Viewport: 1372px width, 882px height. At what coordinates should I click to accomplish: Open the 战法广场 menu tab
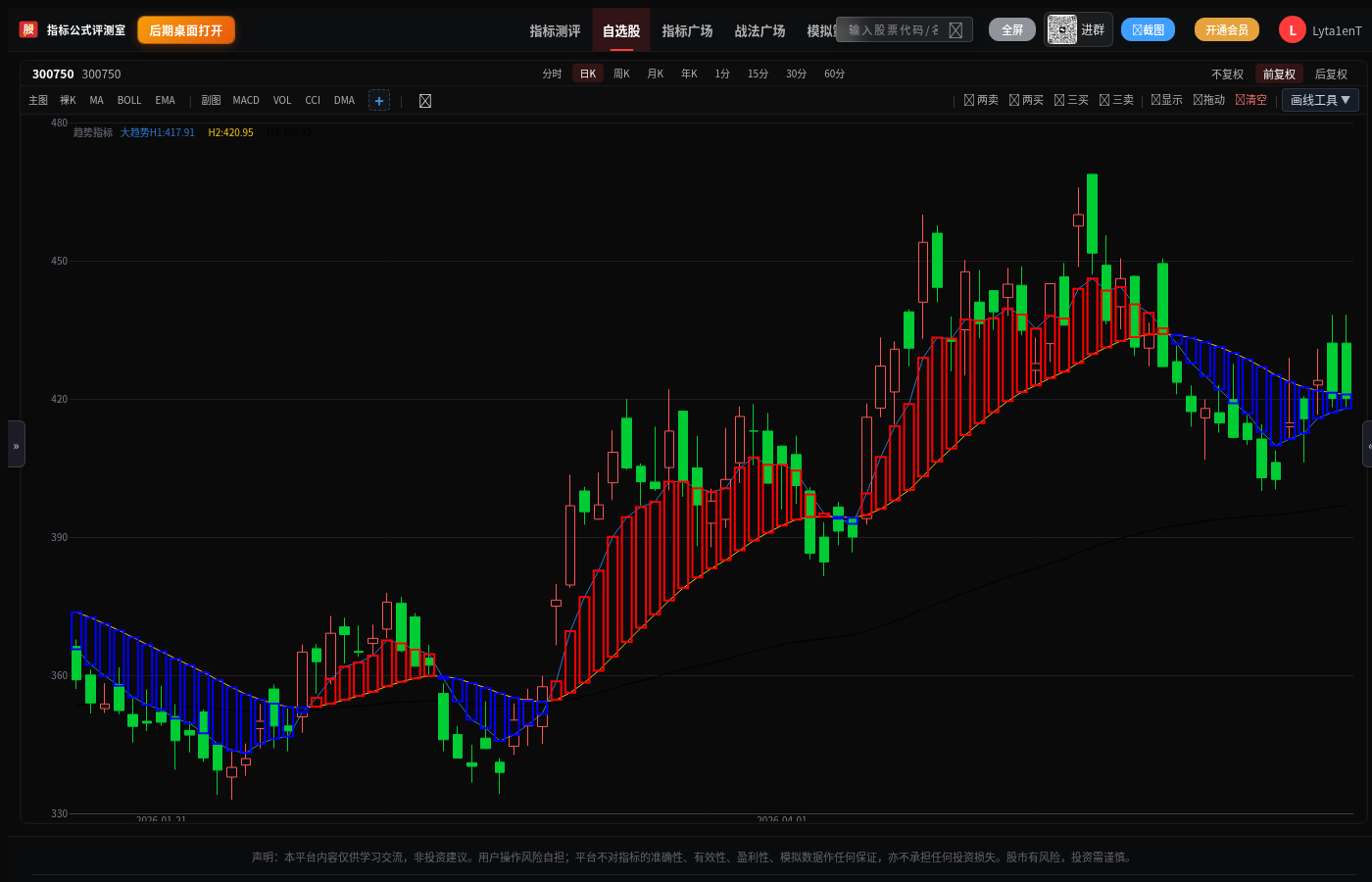759,30
